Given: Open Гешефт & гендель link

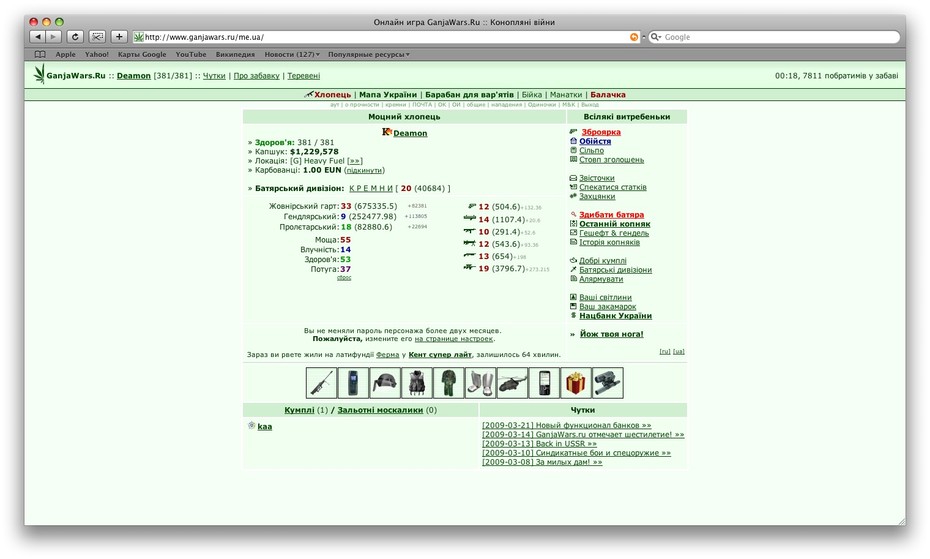Looking at the screenshot, I should pyautogui.click(x=614, y=233).
